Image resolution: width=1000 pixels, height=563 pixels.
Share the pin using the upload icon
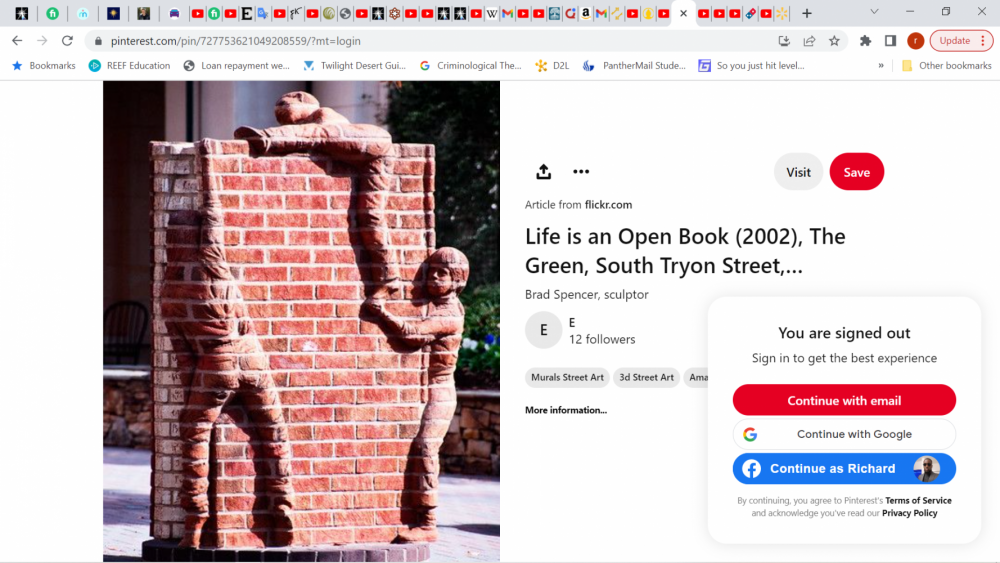[x=543, y=172]
